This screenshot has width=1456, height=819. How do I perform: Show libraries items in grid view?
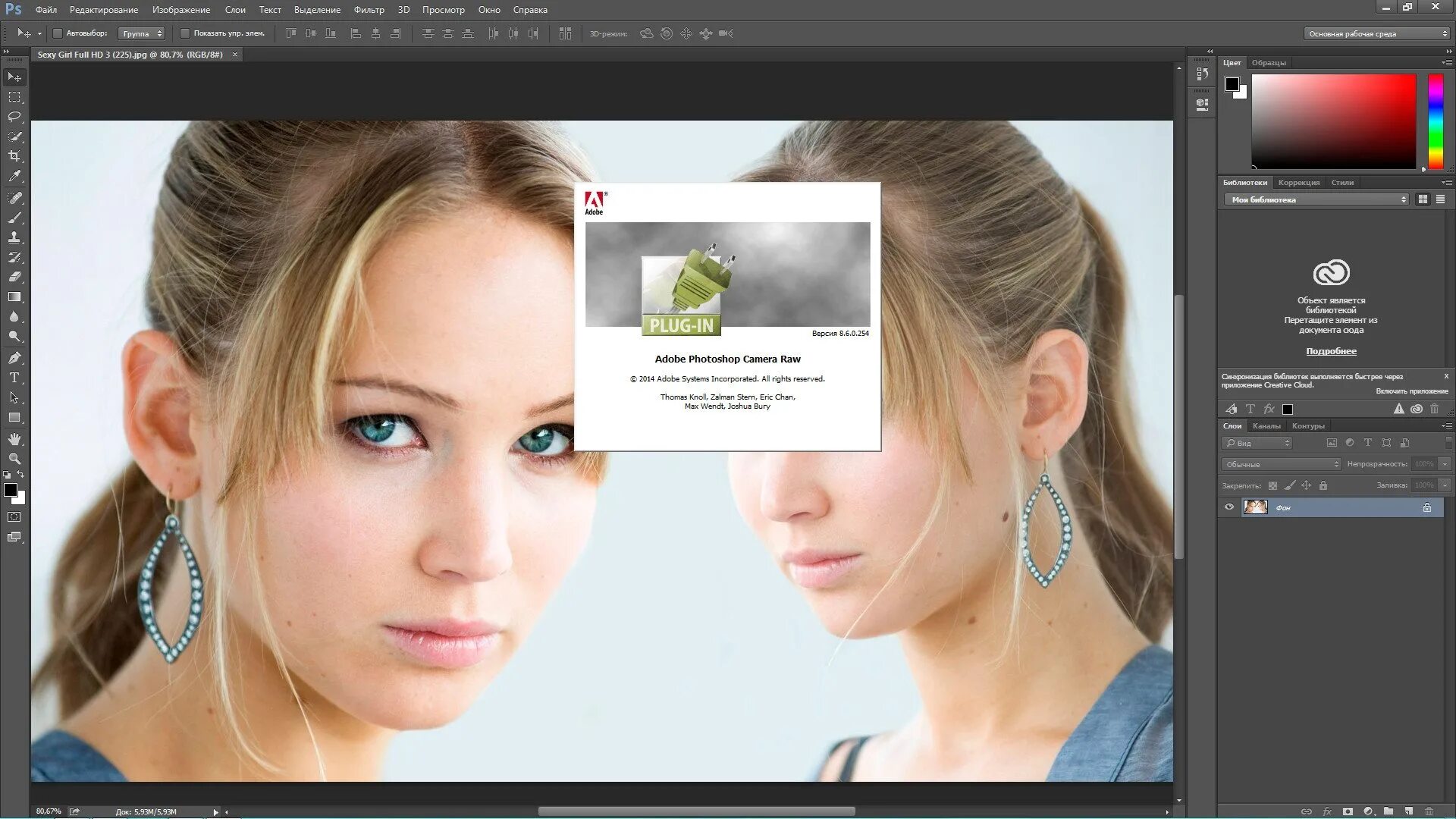[1423, 199]
